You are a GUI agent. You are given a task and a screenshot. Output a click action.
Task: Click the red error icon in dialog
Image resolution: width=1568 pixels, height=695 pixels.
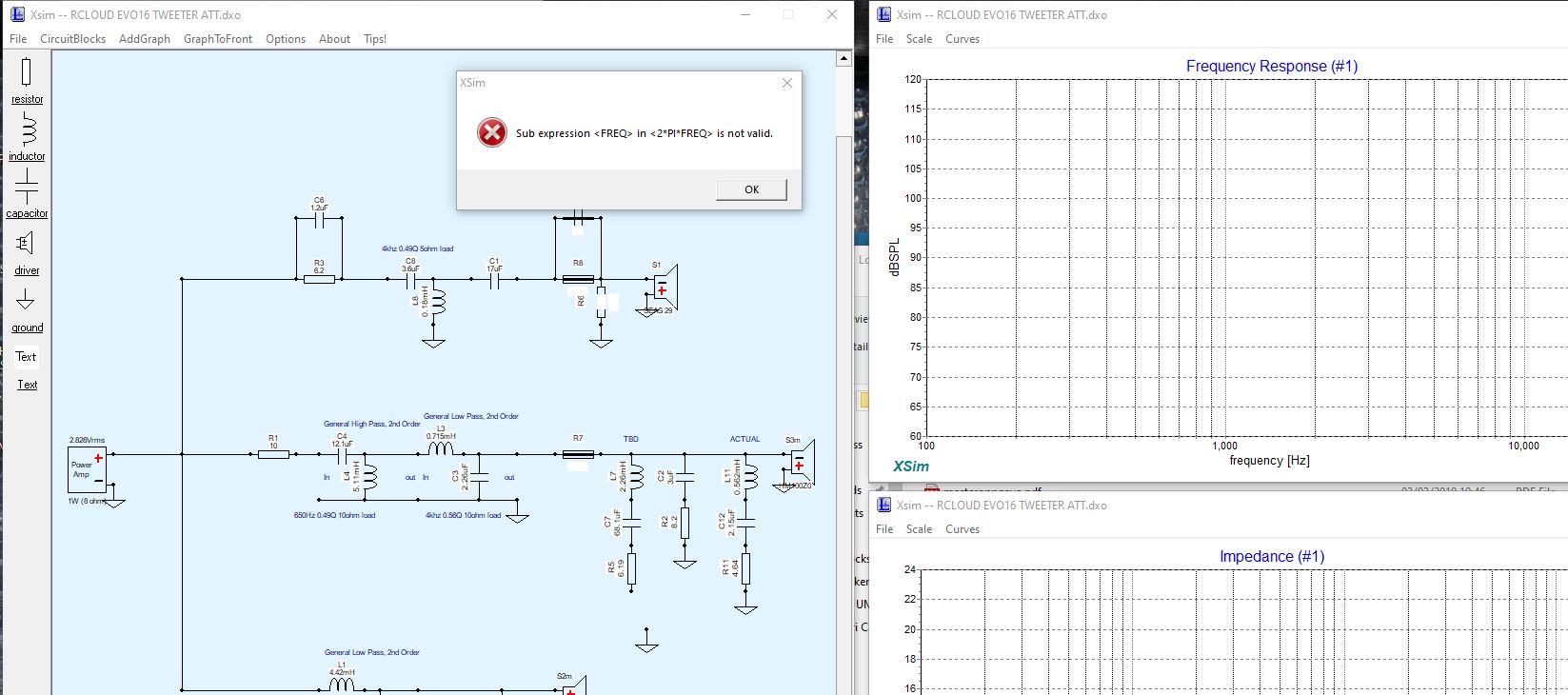492,133
